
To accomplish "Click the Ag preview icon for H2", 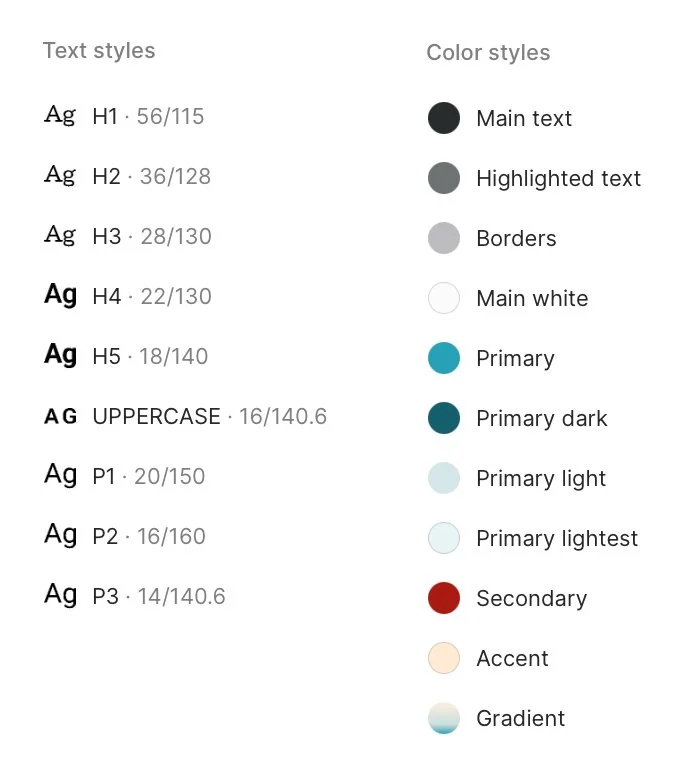I will point(60,176).
